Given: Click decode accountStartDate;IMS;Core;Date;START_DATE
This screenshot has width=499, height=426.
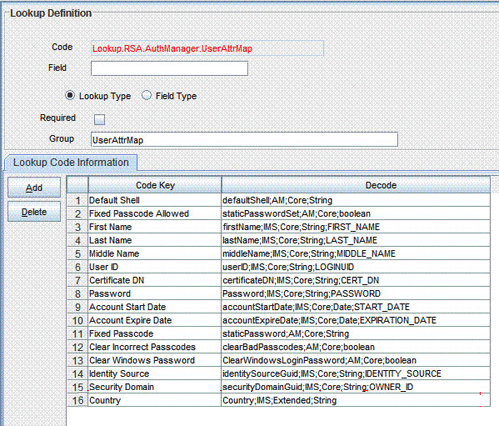Looking at the screenshot, I should point(356,307).
